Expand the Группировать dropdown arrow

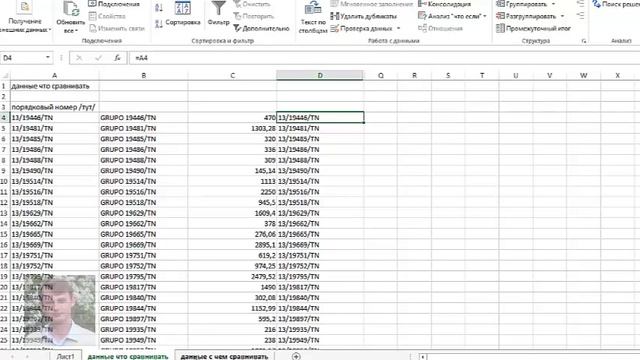(553, 4)
